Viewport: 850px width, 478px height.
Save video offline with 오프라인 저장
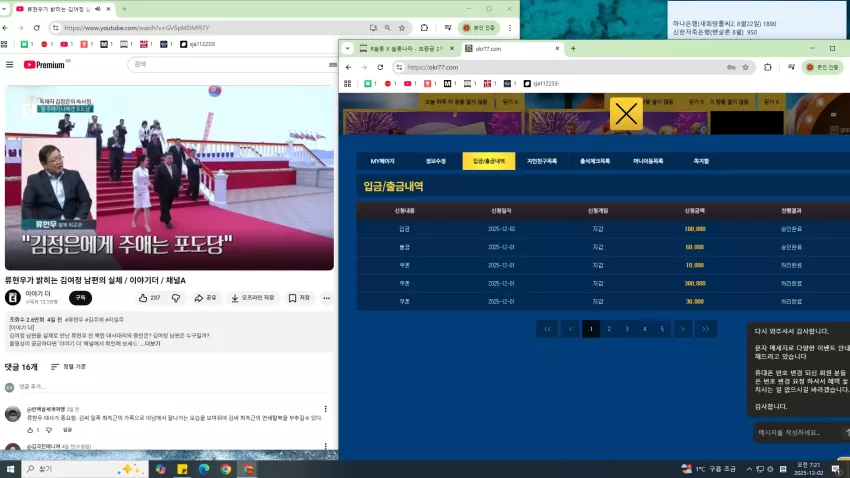[x=253, y=298]
